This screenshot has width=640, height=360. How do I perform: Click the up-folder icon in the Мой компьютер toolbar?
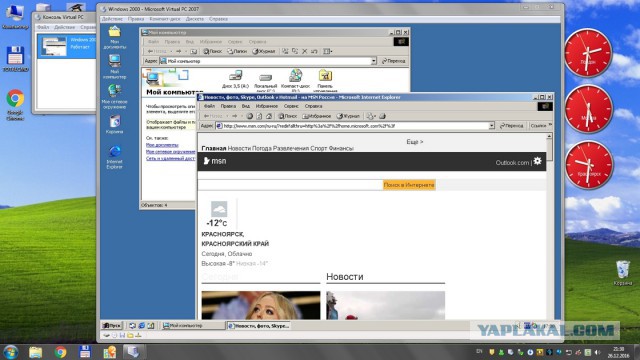pos(194,51)
